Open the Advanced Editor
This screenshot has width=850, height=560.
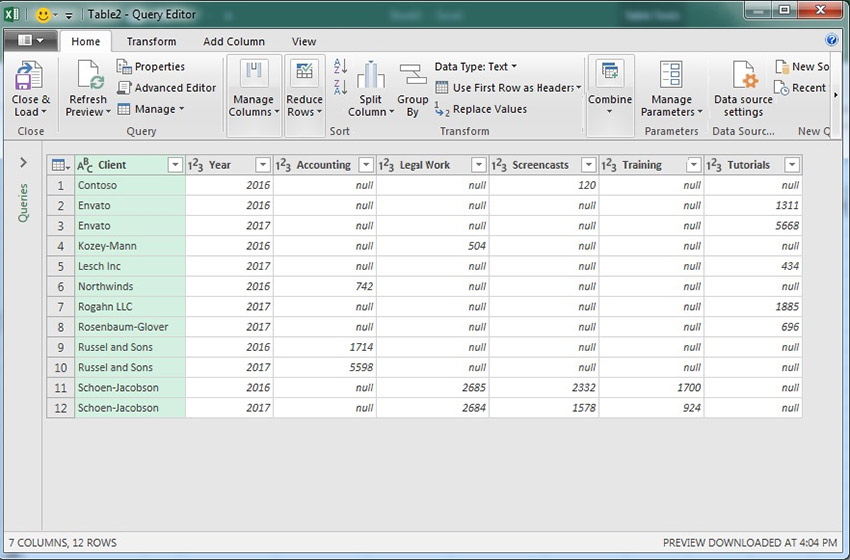(x=166, y=88)
